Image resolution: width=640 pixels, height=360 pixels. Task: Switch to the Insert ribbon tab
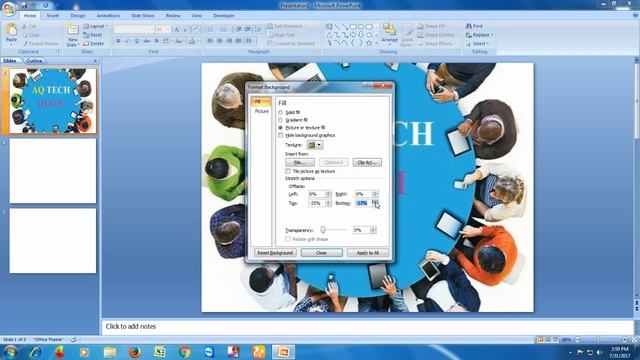(53, 16)
